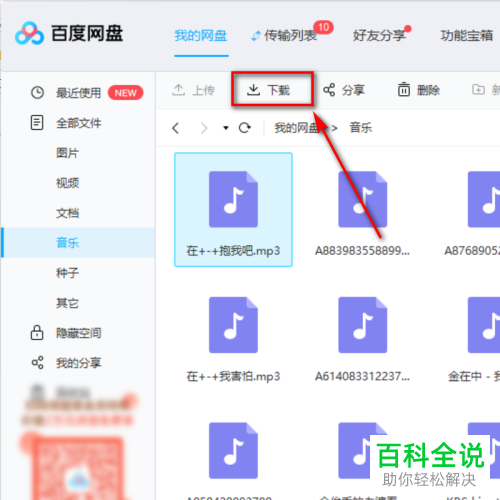Open 全部文件 in the sidebar
The image size is (500, 500).
[x=78, y=123]
